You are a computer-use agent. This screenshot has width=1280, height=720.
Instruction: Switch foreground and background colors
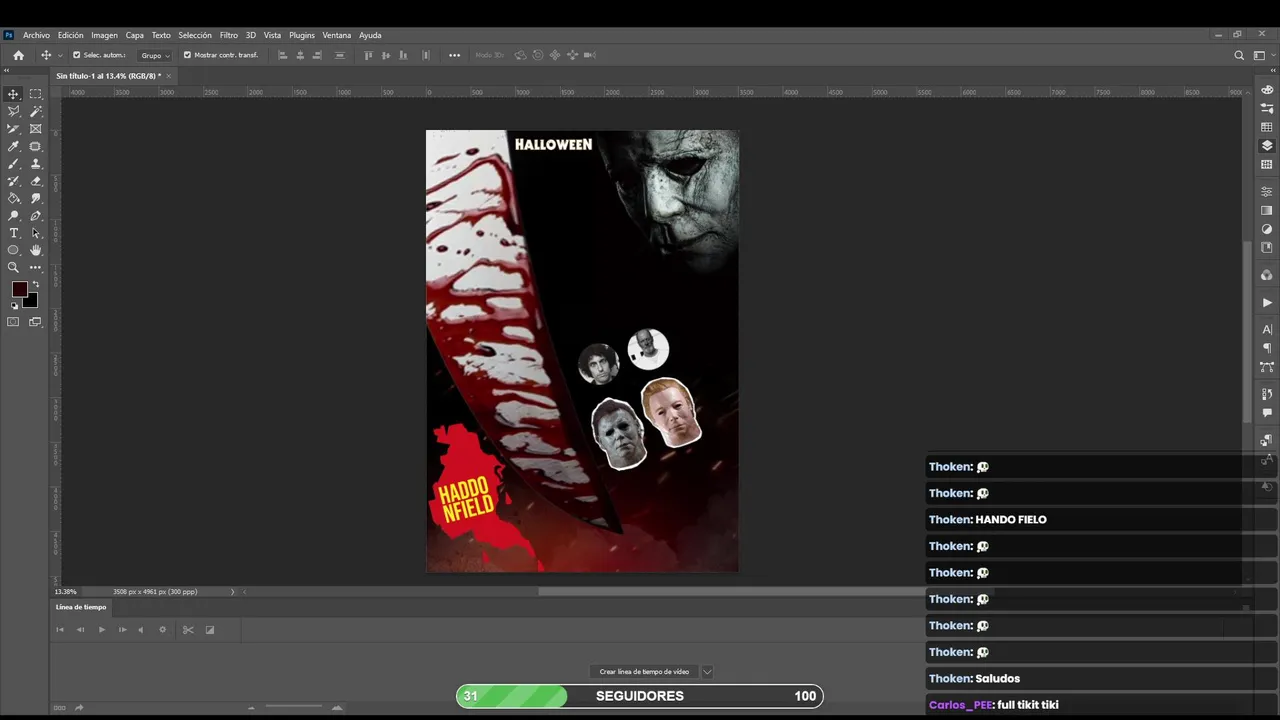[36, 285]
